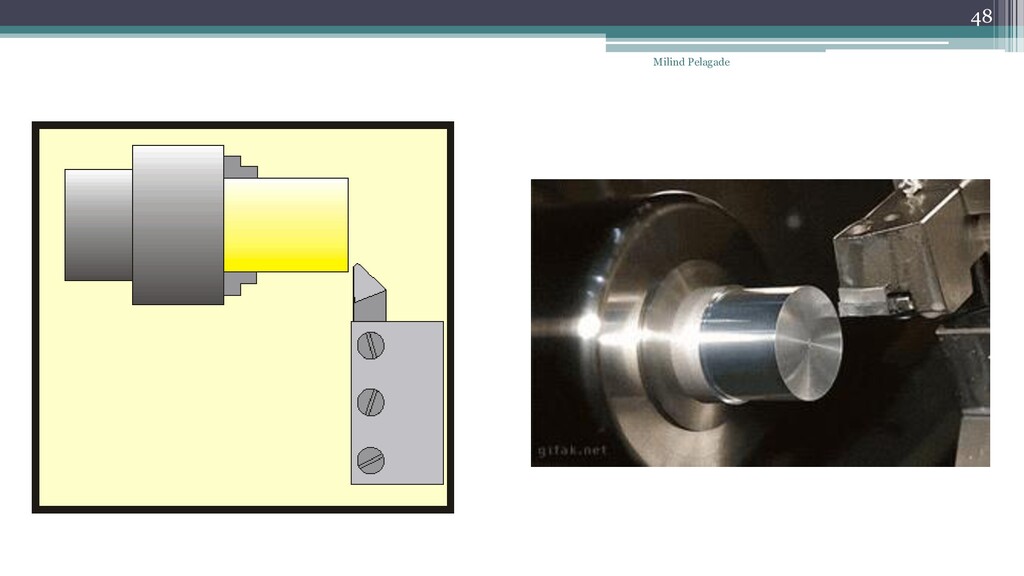Click the lathe machining photo
The image size is (1024, 576).
(760, 323)
